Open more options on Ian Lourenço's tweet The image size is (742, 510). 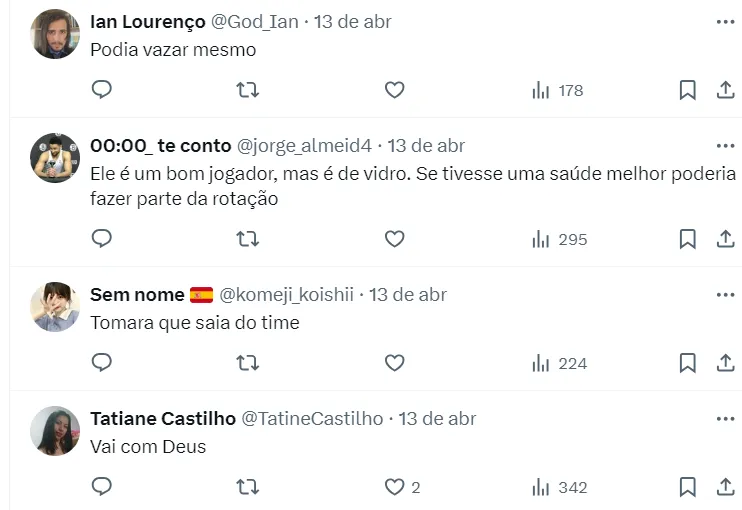click(x=725, y=22)
